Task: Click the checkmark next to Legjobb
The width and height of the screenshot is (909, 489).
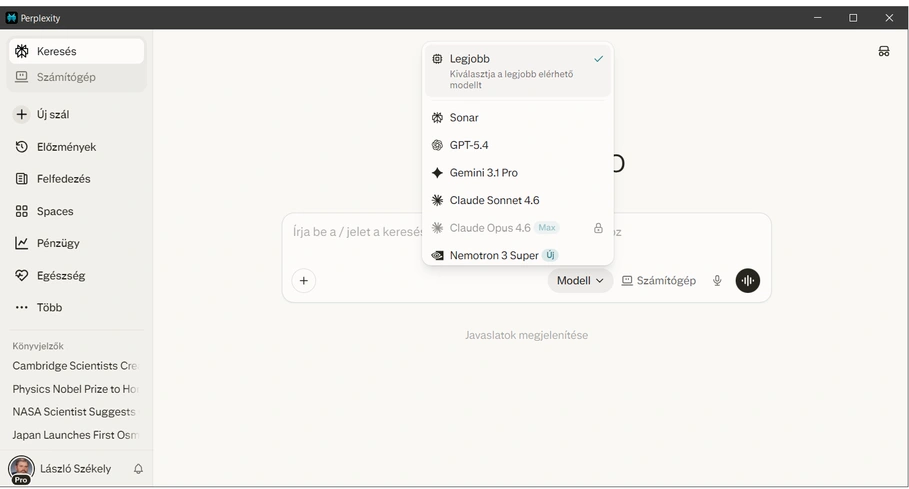Action: (598, 59)
